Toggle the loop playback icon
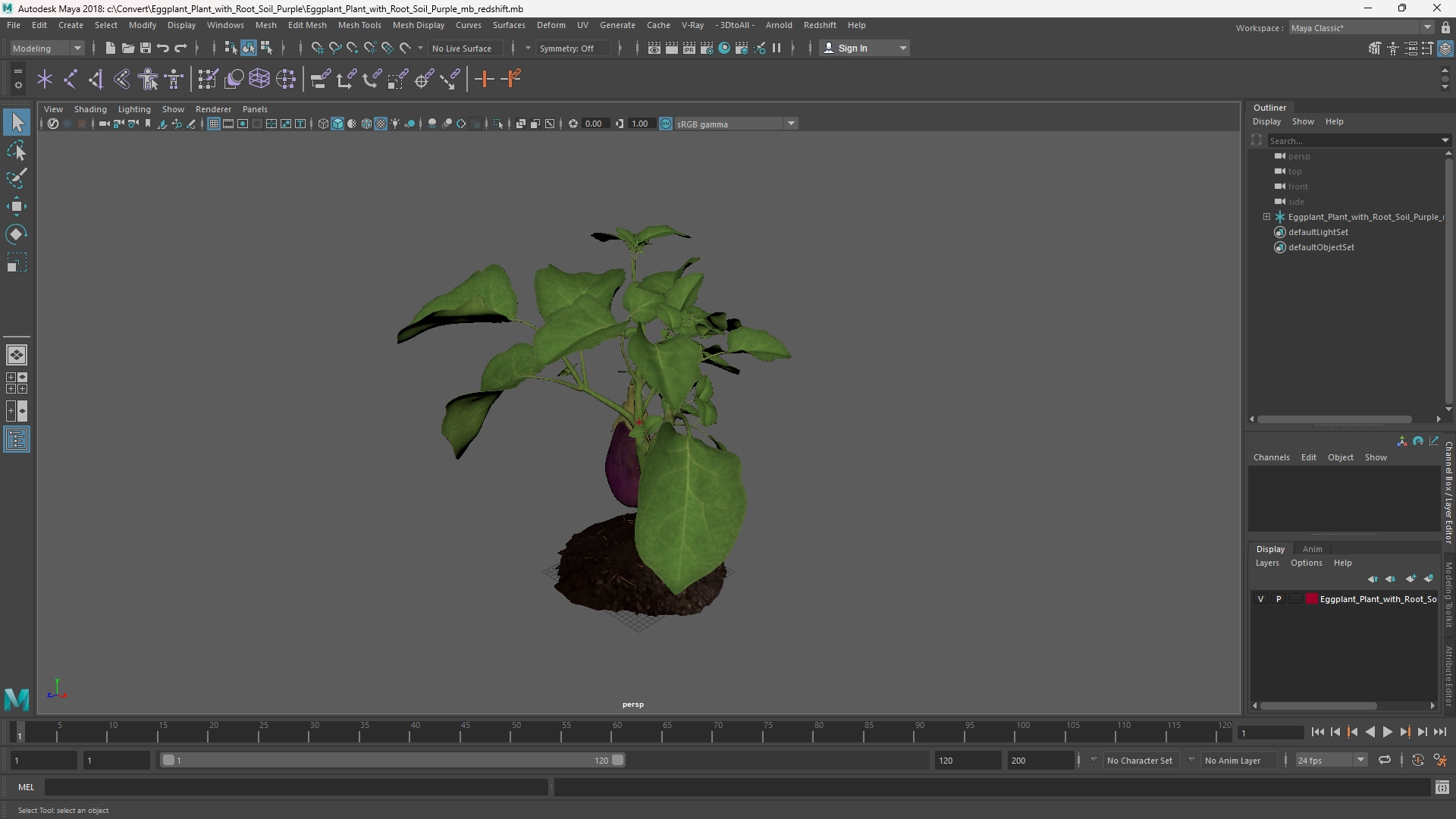The width and height of the screenshot is (1456, 819). (x=1385, y=760)
